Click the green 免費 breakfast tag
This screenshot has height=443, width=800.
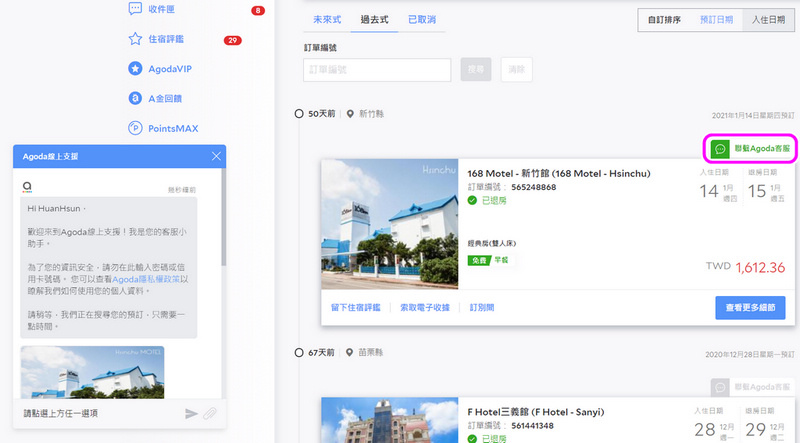479,260
